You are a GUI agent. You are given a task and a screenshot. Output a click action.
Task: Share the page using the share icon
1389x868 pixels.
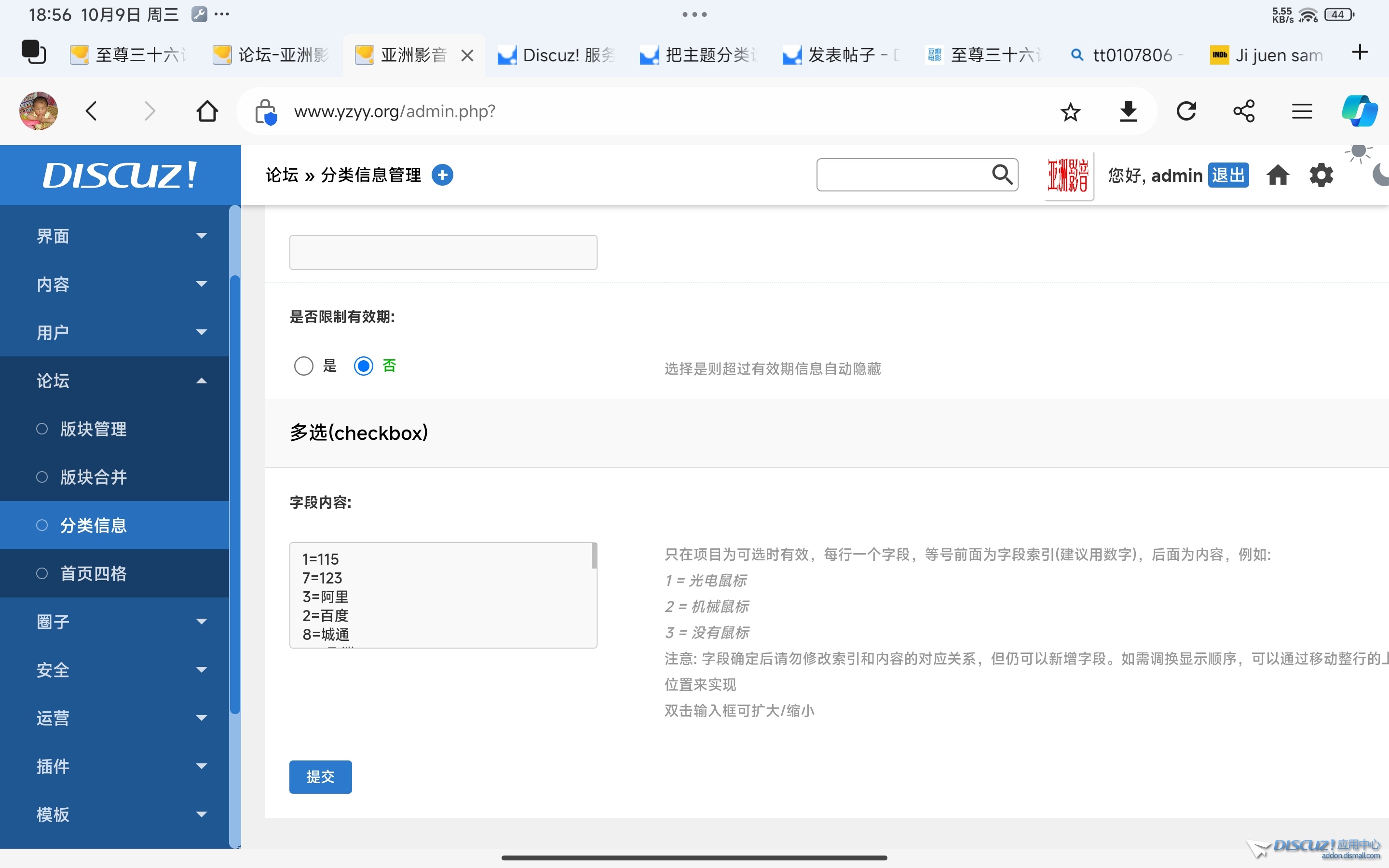(1244, 111)
